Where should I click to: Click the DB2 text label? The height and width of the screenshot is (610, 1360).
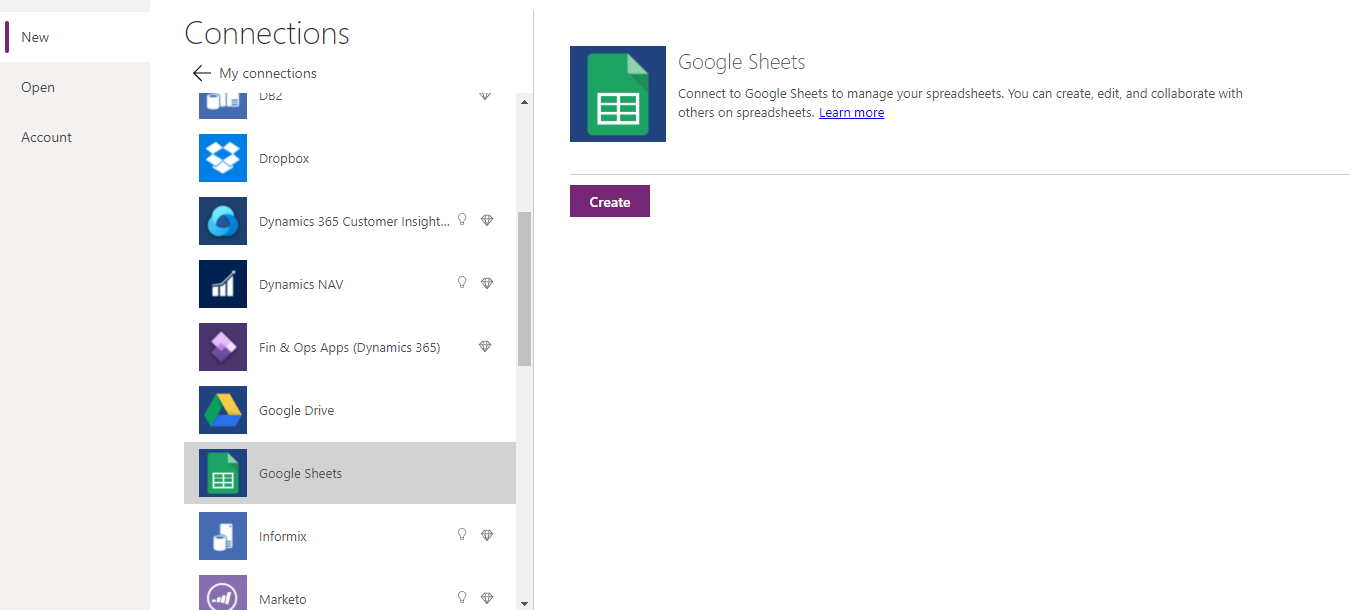coord(270,97)
